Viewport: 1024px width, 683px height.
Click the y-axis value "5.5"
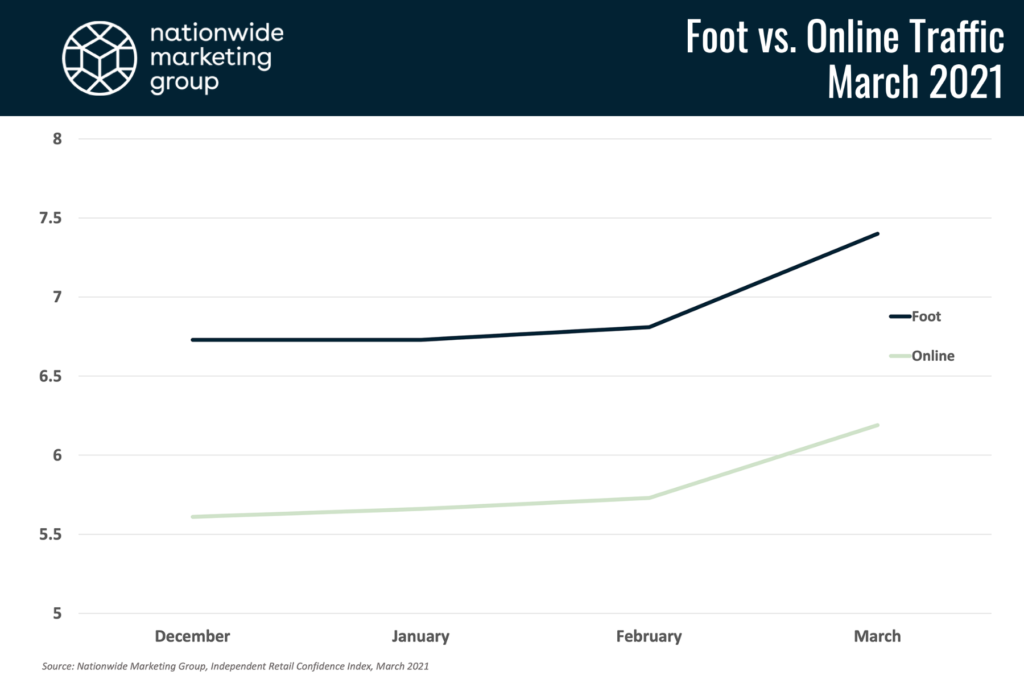point(50,534)
